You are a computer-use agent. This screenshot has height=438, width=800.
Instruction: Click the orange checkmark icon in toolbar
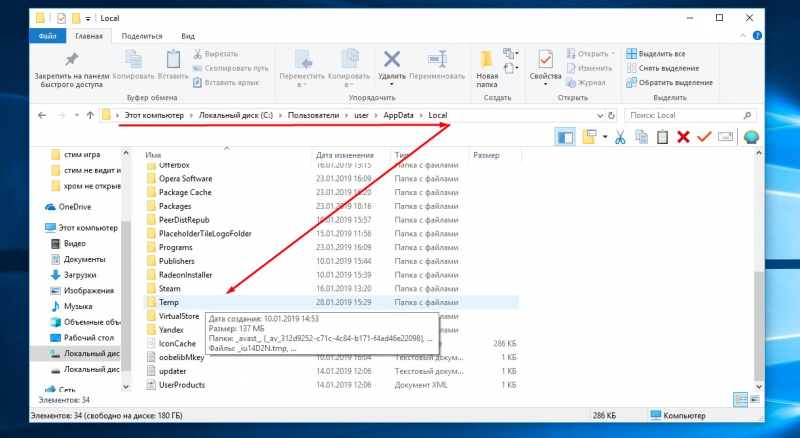pos(704,137)
